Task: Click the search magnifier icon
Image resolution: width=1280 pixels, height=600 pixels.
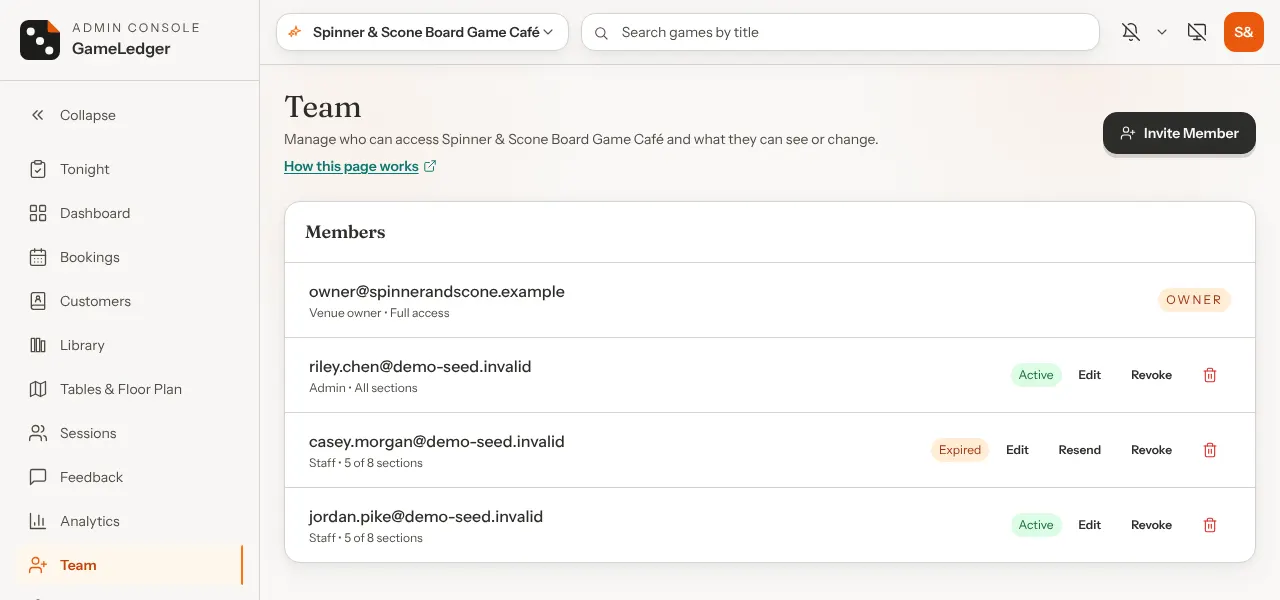Action: 601,33
